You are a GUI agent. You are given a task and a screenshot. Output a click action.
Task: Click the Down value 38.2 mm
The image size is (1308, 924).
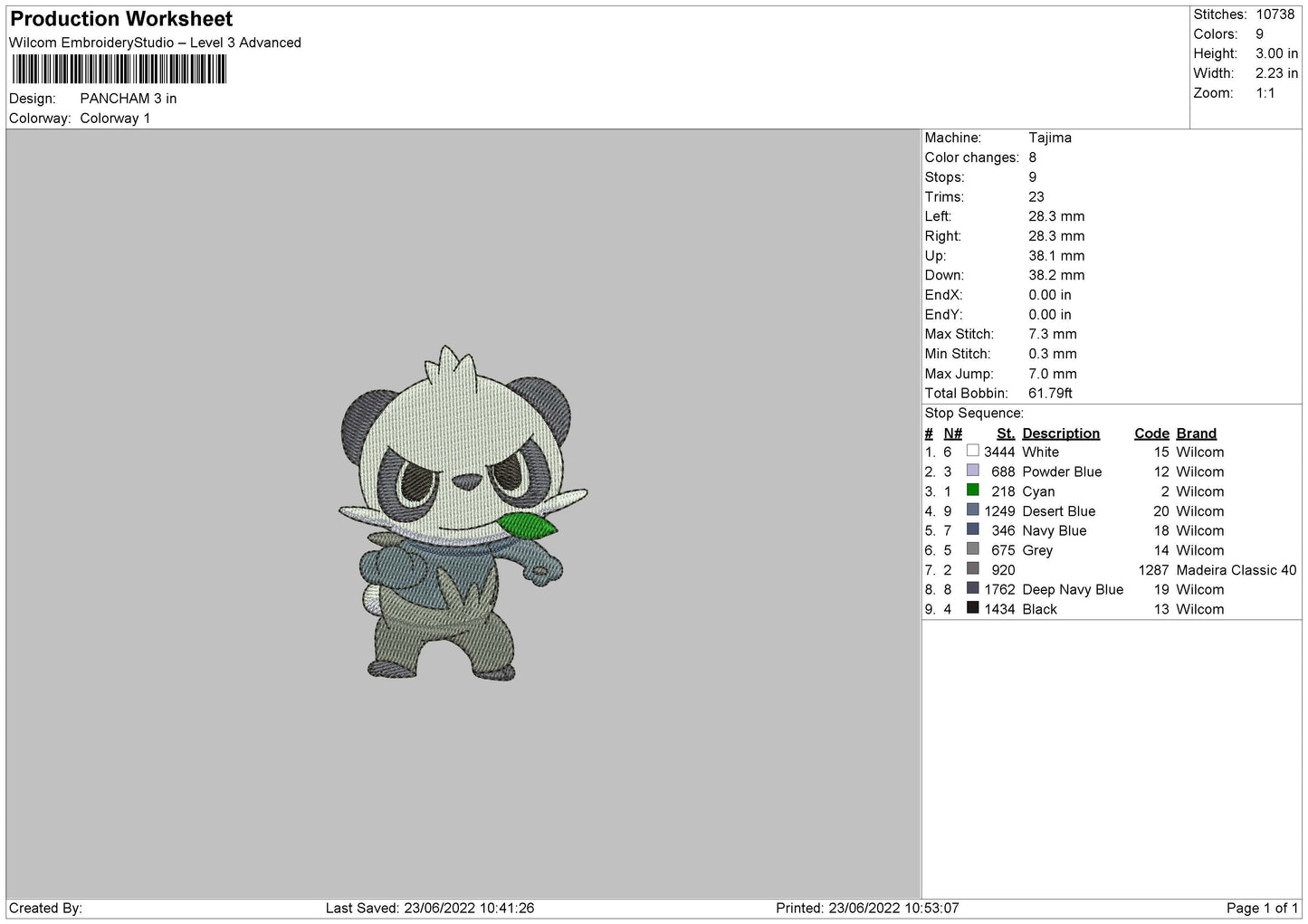1056,275
